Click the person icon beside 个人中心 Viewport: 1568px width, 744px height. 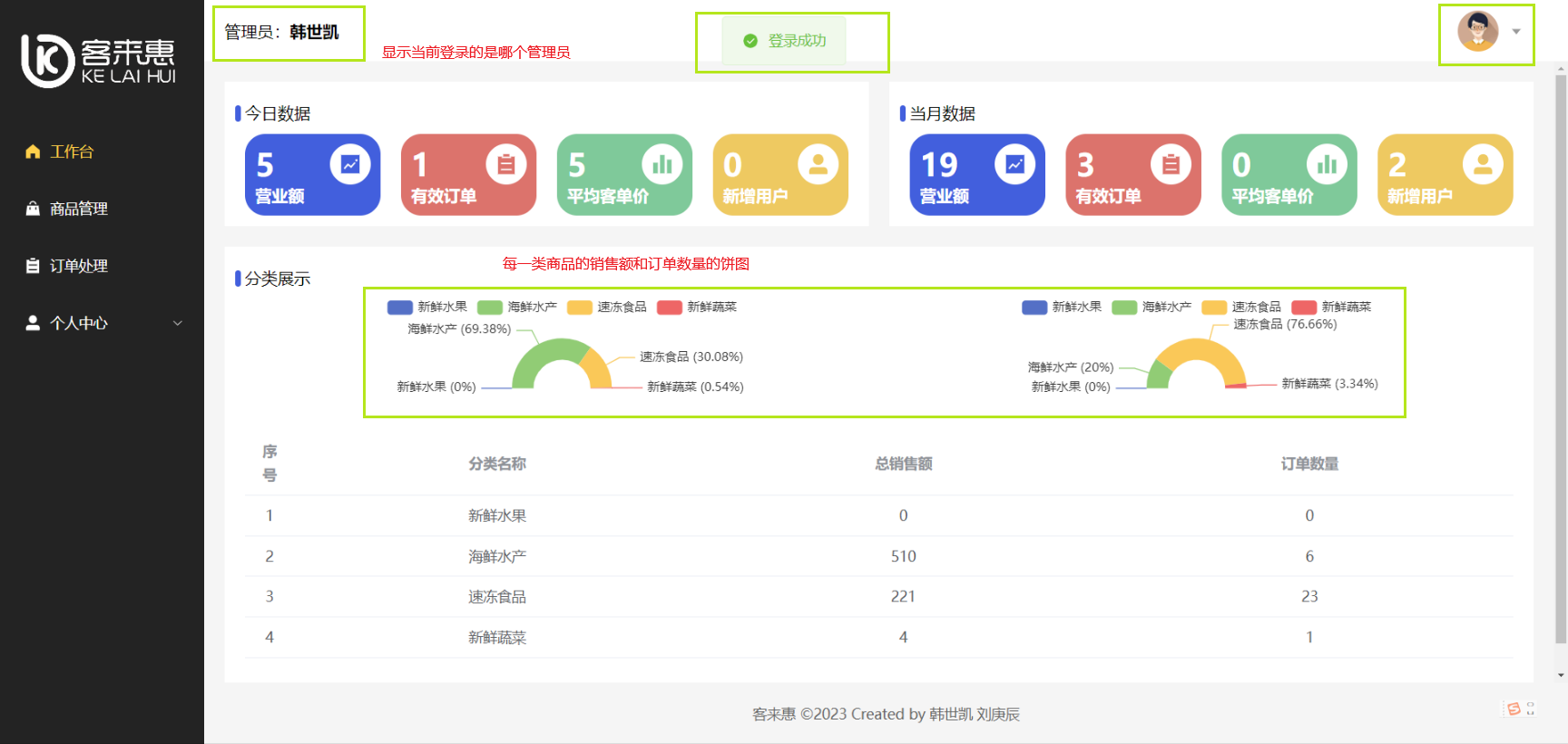pos(33,323)
